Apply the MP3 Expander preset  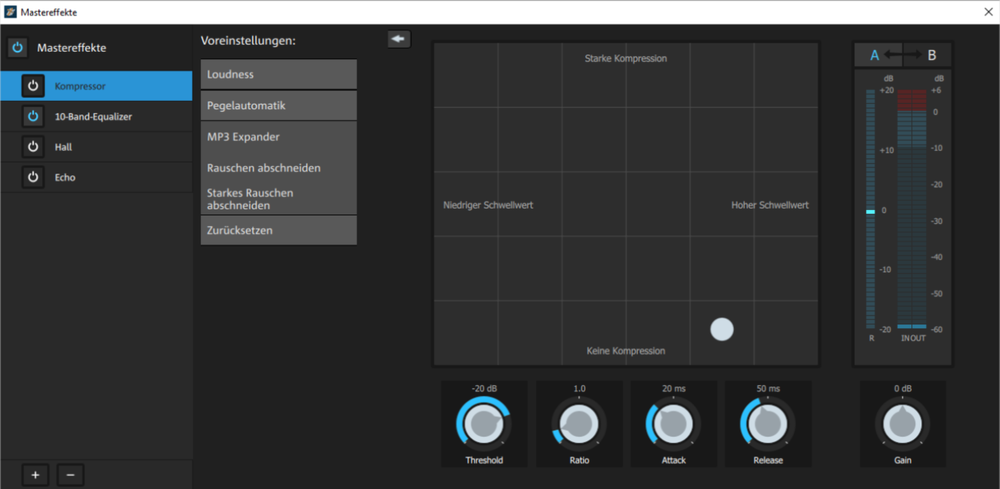pyautogui.click(x=278, y=136)
